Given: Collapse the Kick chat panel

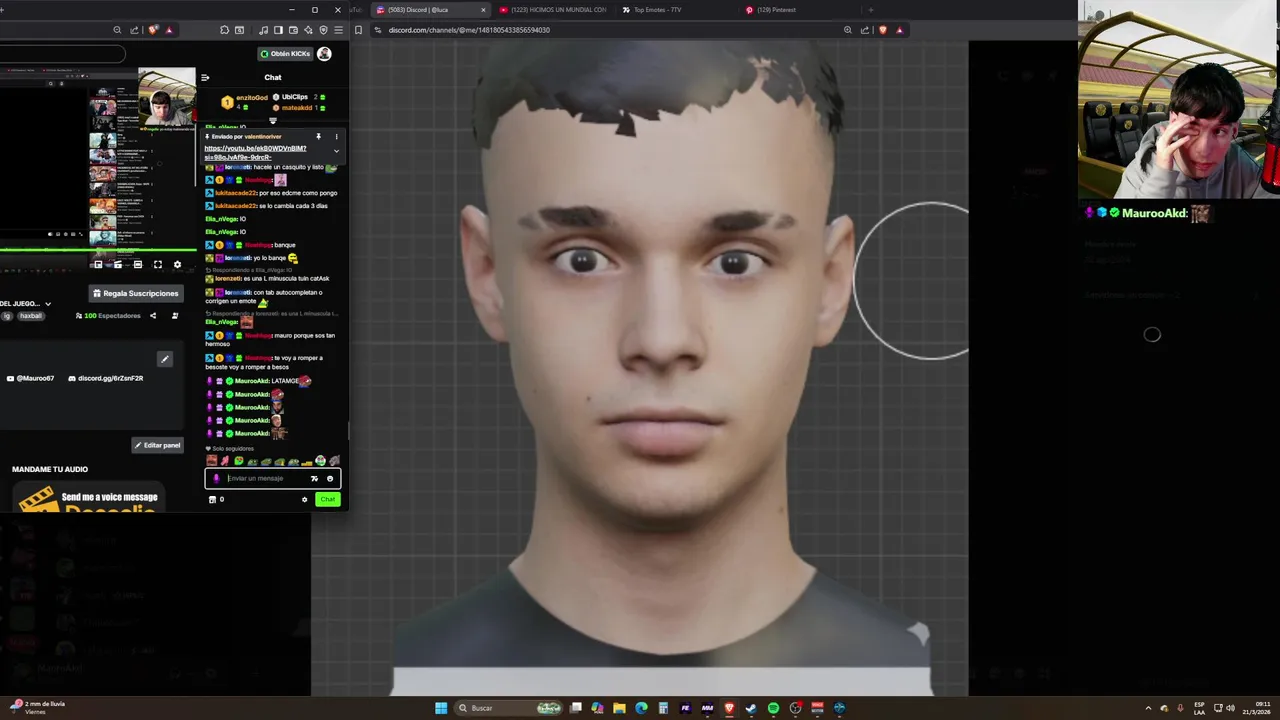Looking at the screenshot, I should 205,77.
